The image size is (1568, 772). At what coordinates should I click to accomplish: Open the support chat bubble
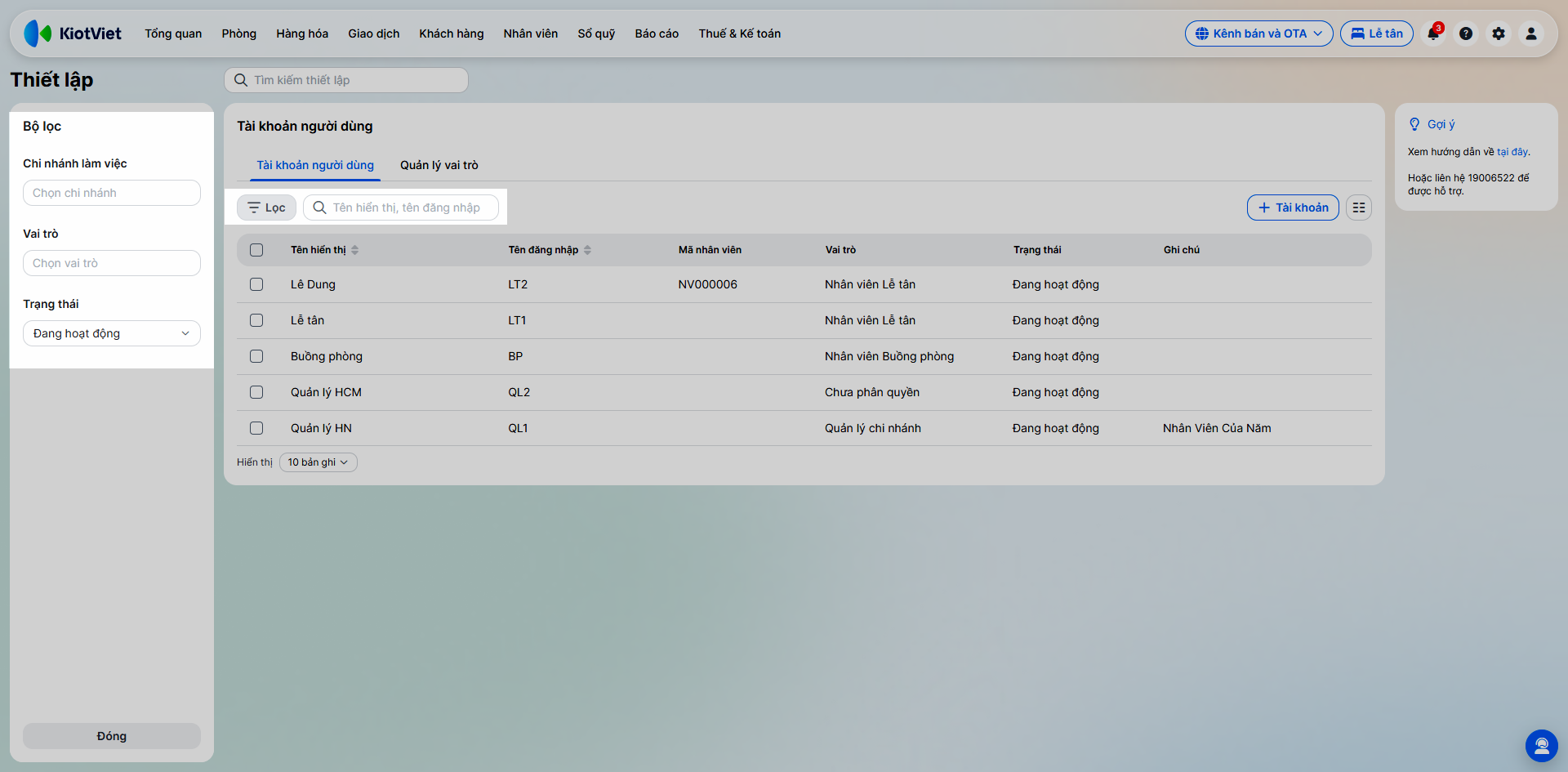[1542, 746]
